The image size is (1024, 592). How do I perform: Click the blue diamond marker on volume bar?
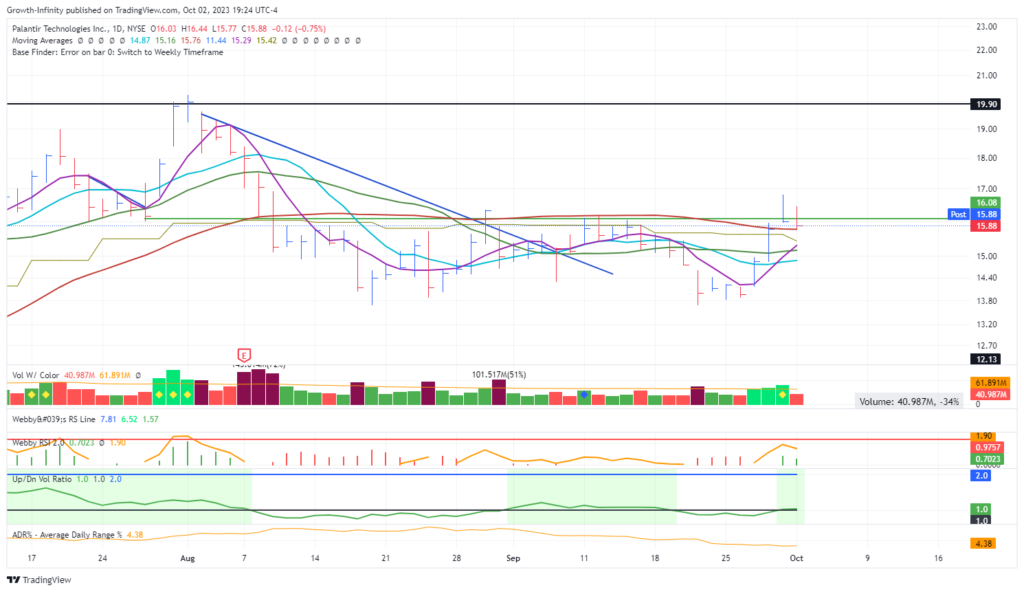[x=584, y=396]
